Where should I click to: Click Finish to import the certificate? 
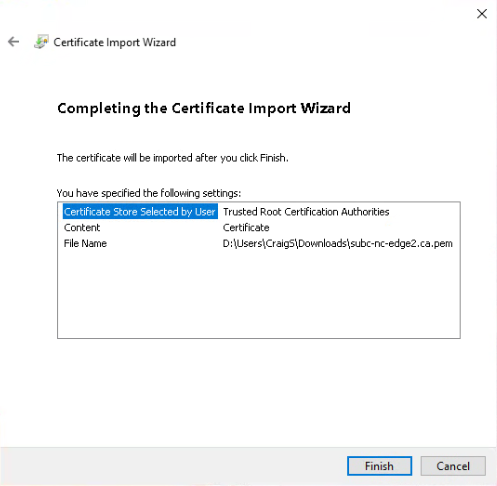[379, 466]
